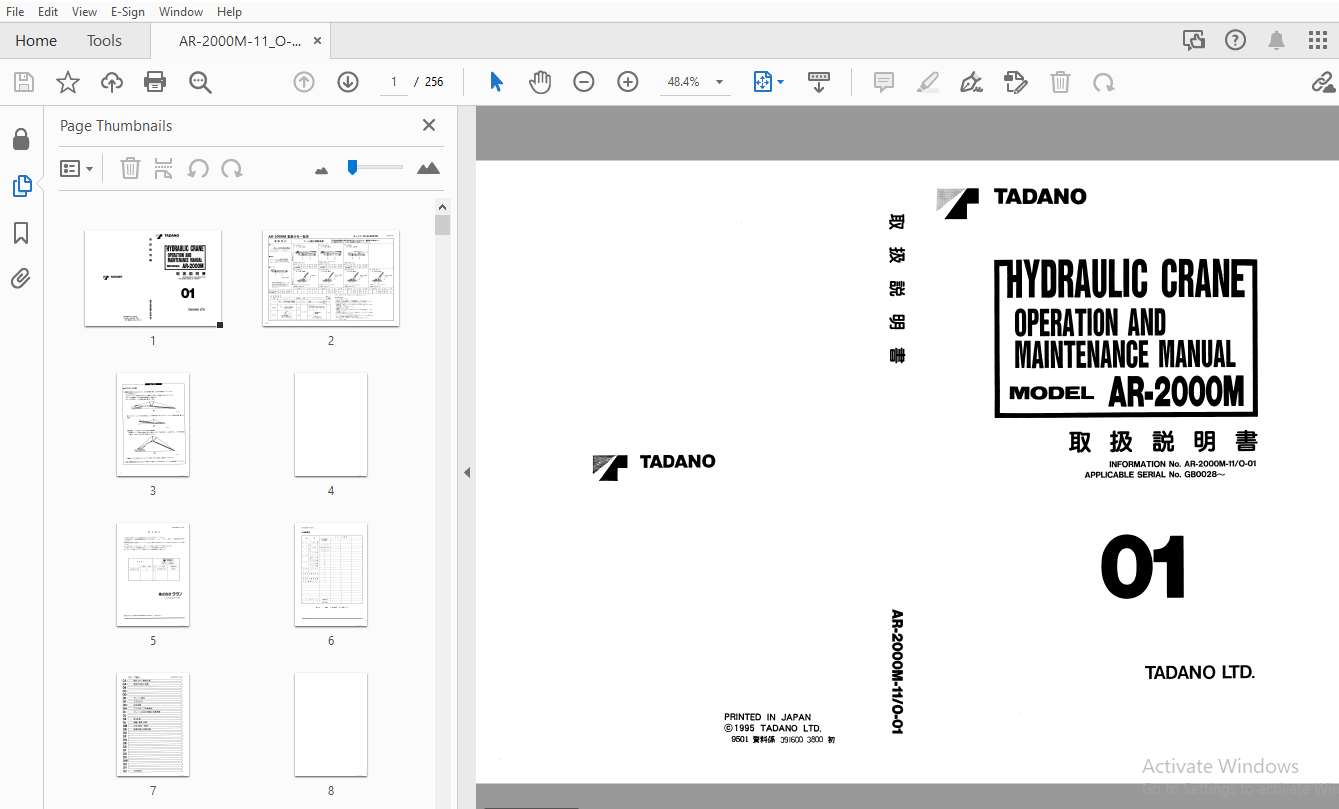
Task: Close the AR-2000M-11_O document tab
Action: [318, 41]
